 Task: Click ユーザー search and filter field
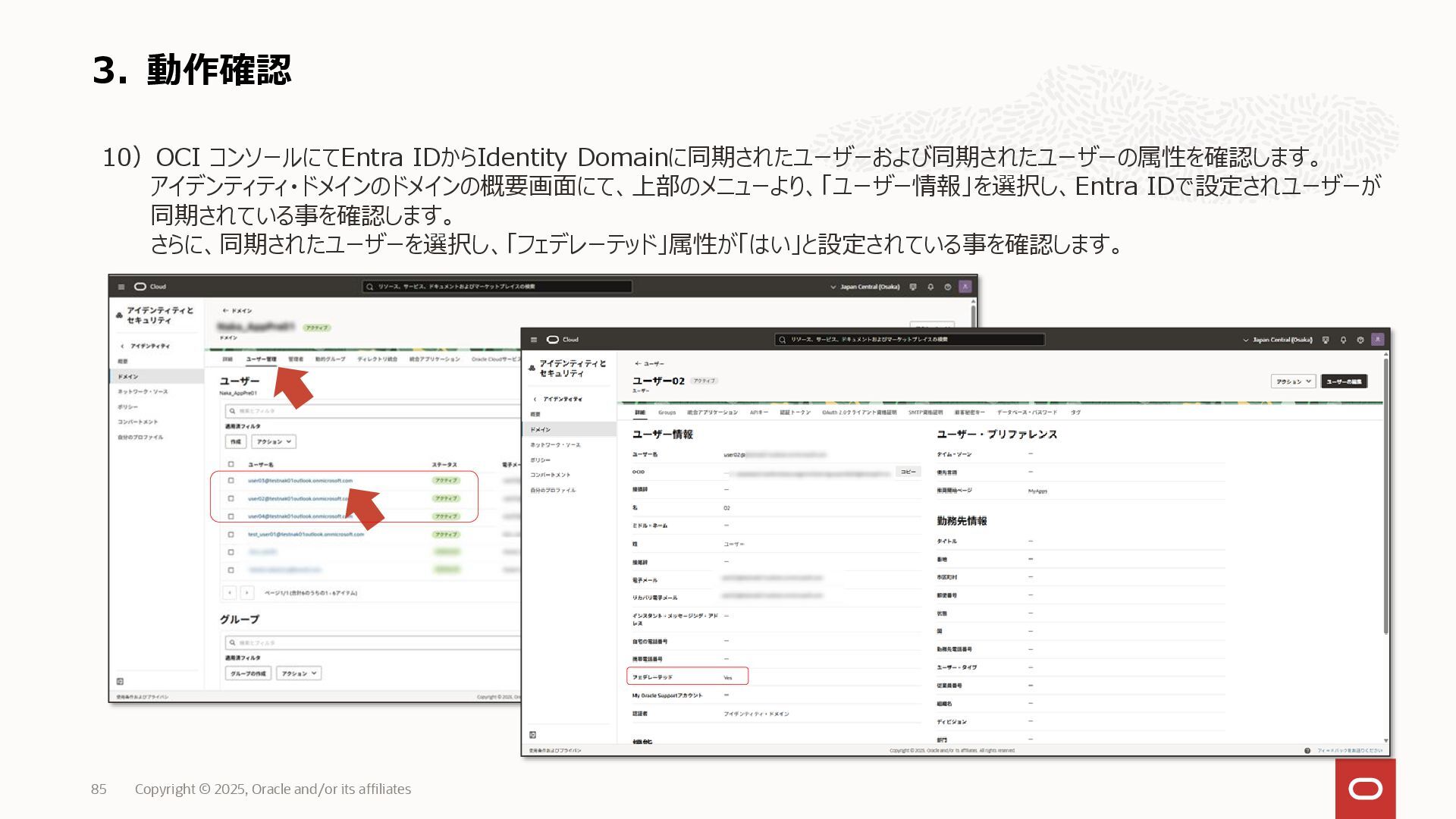click(x=373, y=411)
